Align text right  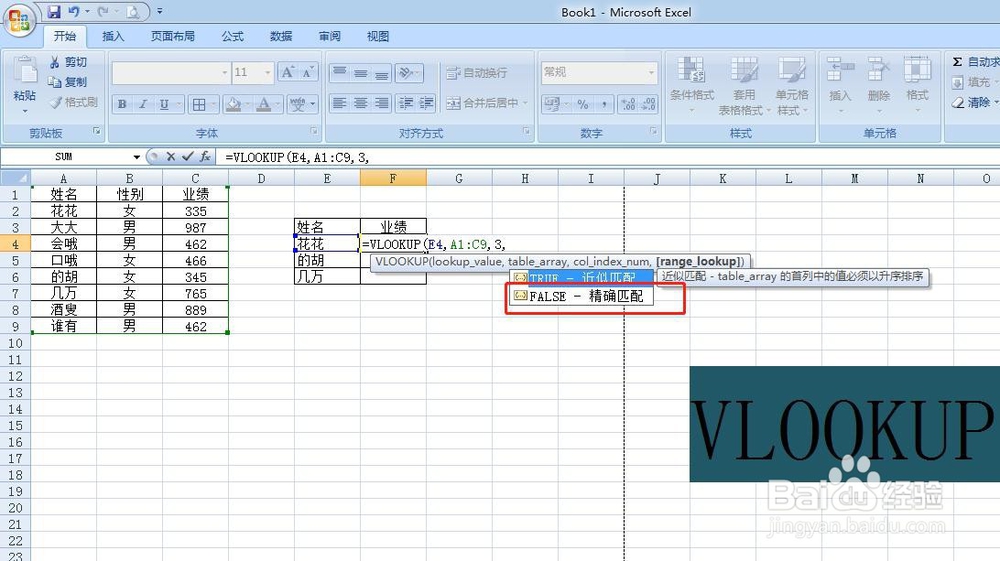point(381,103)
